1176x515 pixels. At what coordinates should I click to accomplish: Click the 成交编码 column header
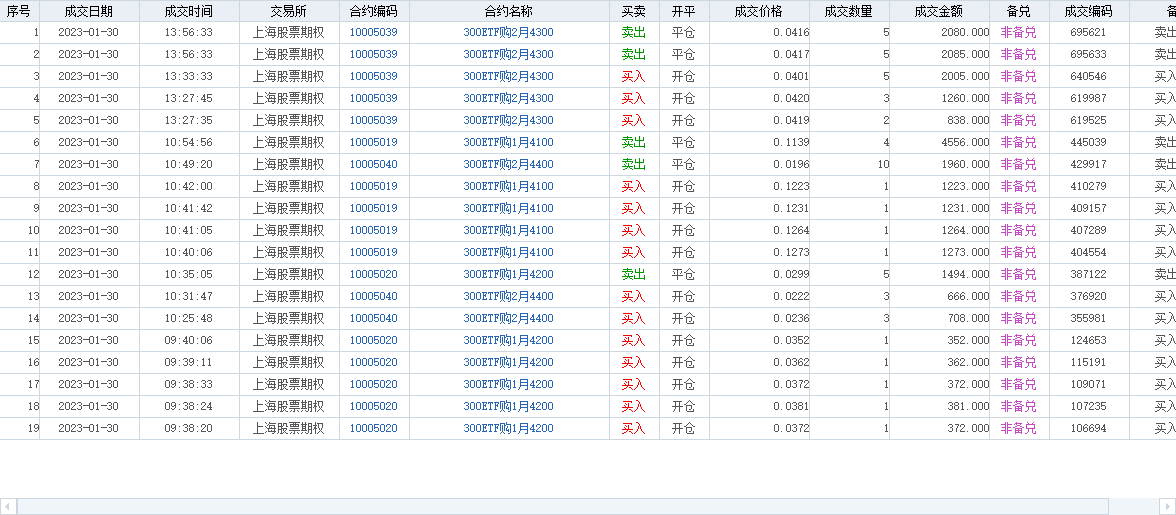1088,11
